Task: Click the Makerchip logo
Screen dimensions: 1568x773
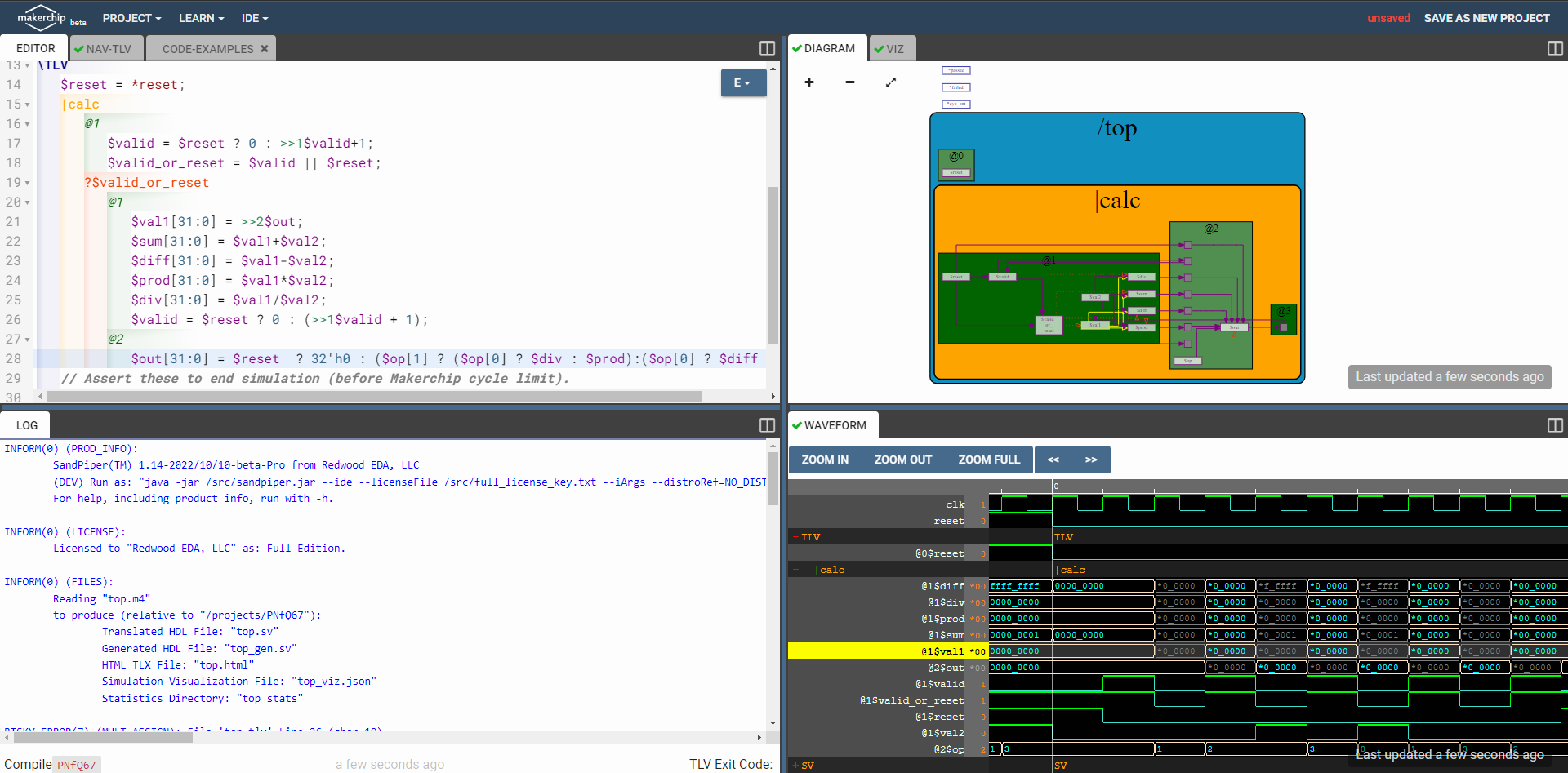Action: (x=41, y=17)
